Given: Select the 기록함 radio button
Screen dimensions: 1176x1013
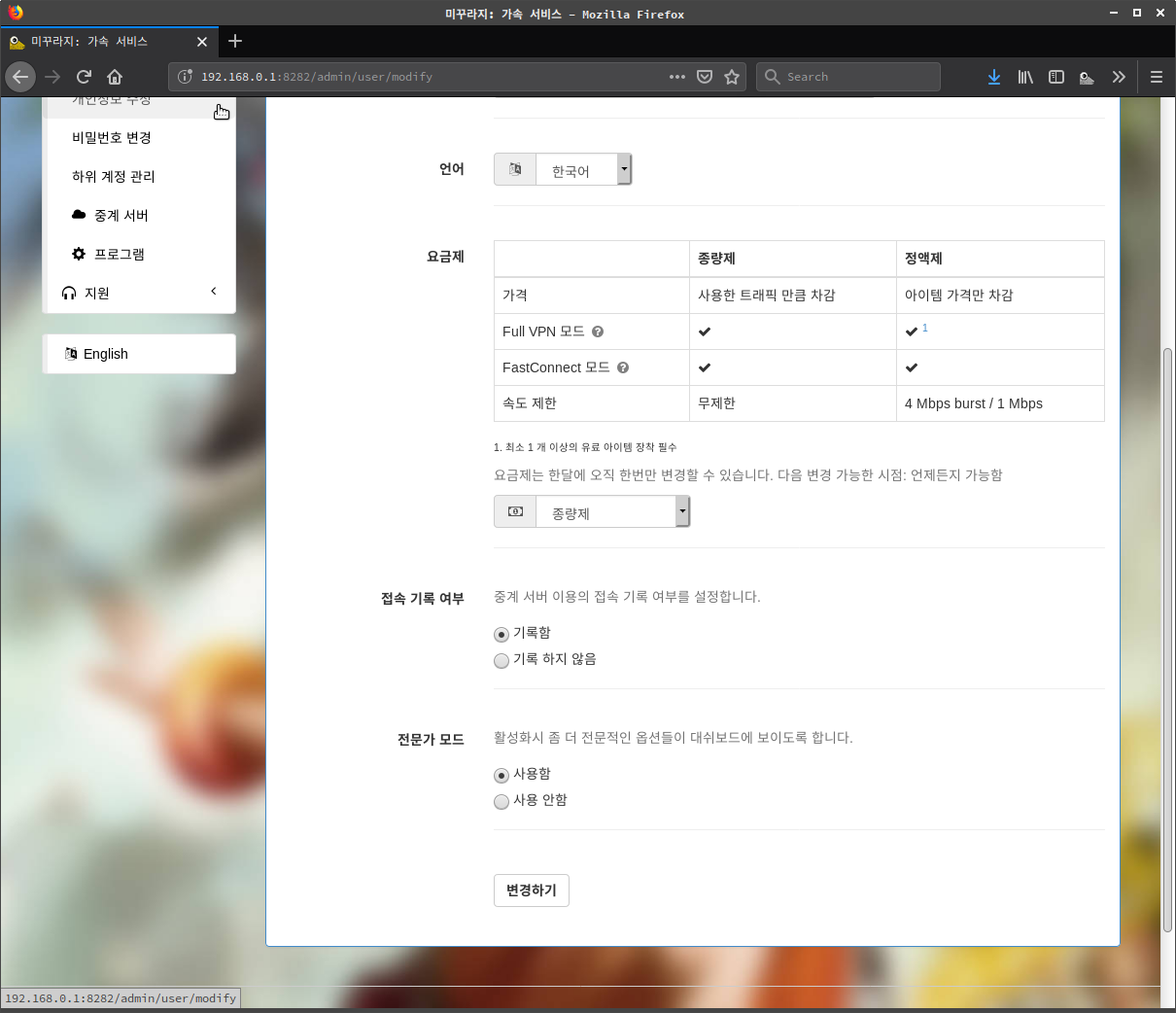Looking at the screenshot, I should point(502,635).
